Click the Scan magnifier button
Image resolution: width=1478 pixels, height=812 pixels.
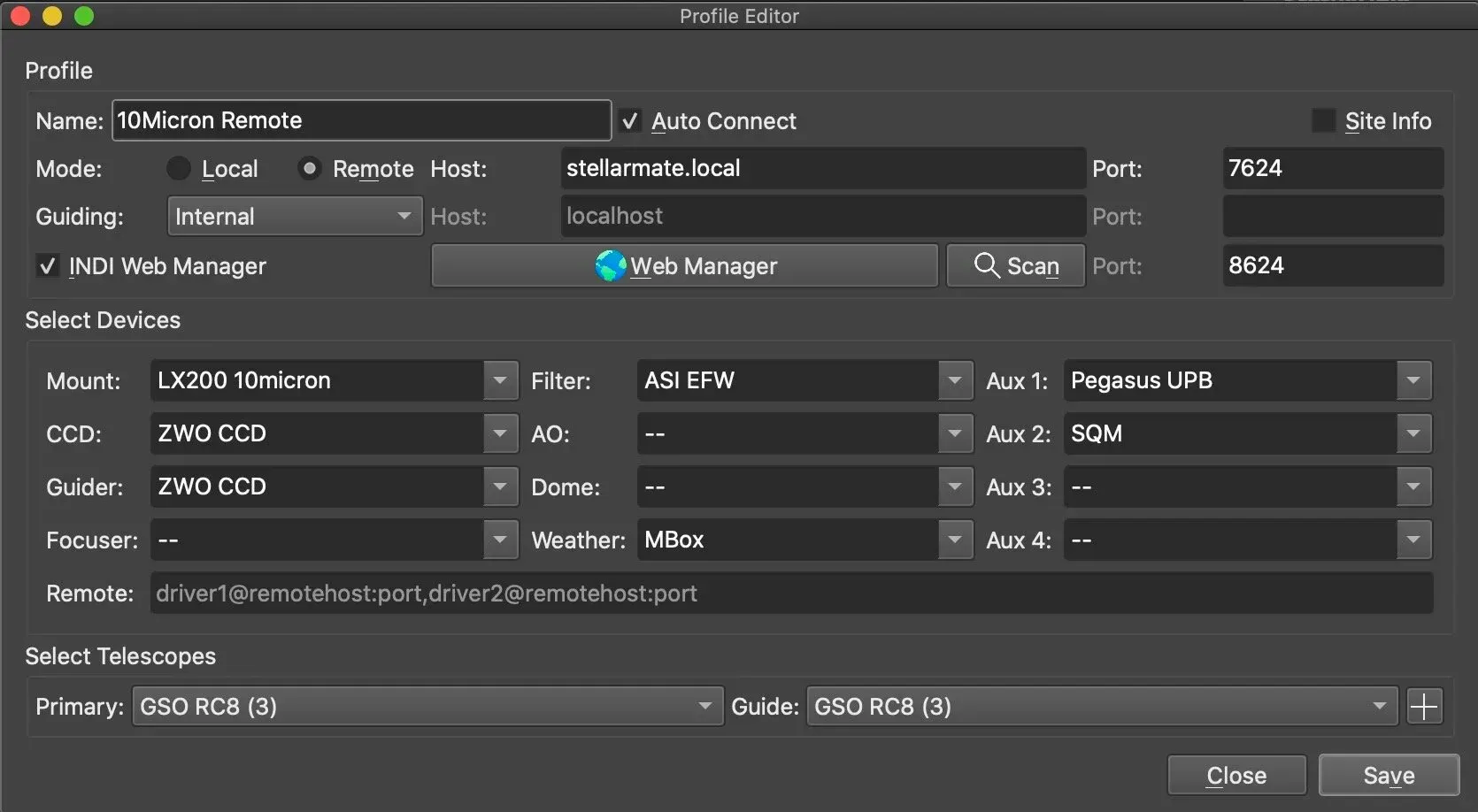click(x=1015, y=266)
